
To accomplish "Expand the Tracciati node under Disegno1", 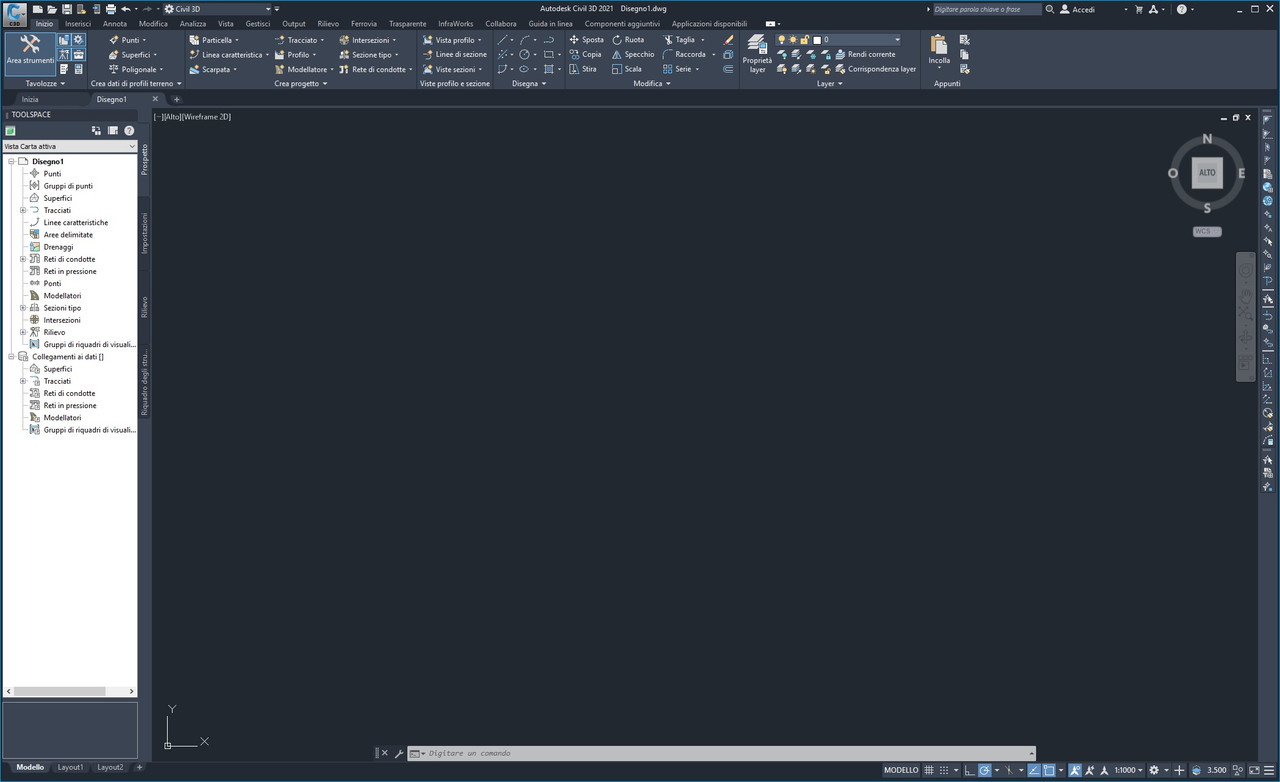I will coord(23,210).
